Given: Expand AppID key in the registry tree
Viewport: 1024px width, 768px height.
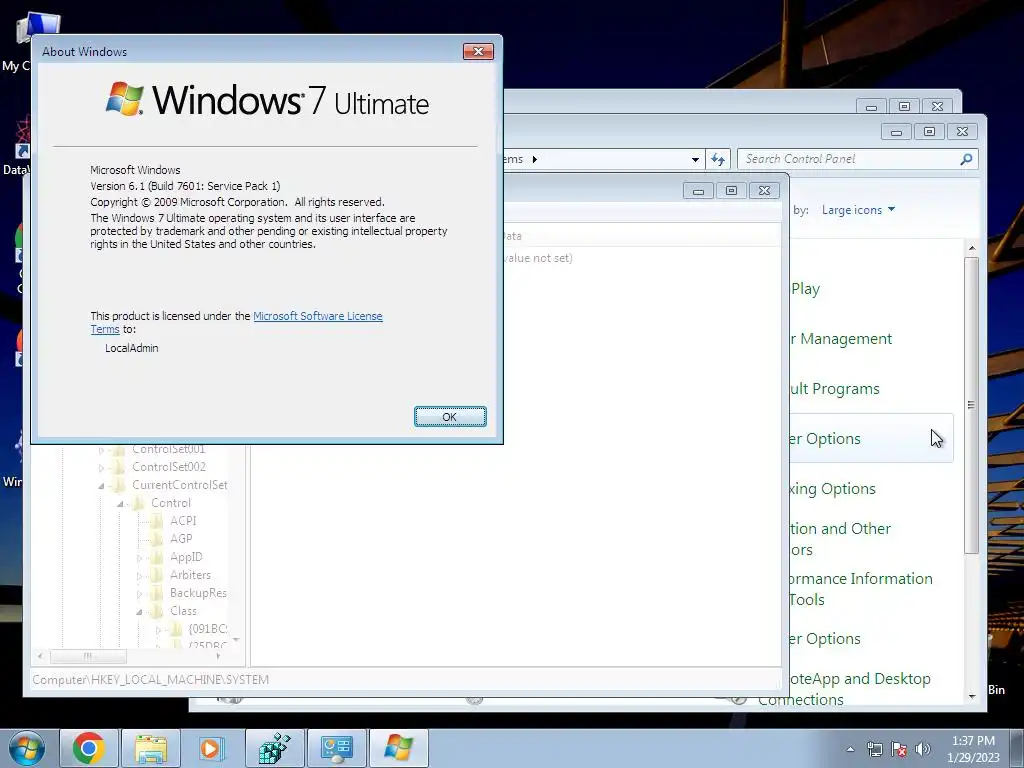Looking at the screenshot, I should click(139, 558).
